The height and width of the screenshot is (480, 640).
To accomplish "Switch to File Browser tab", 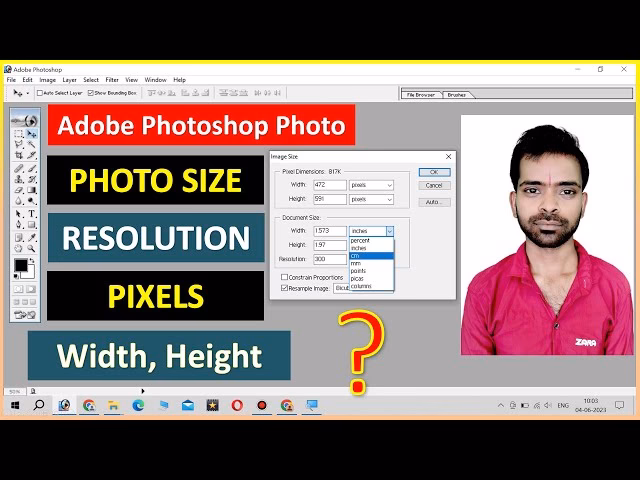I will (420, 95).
